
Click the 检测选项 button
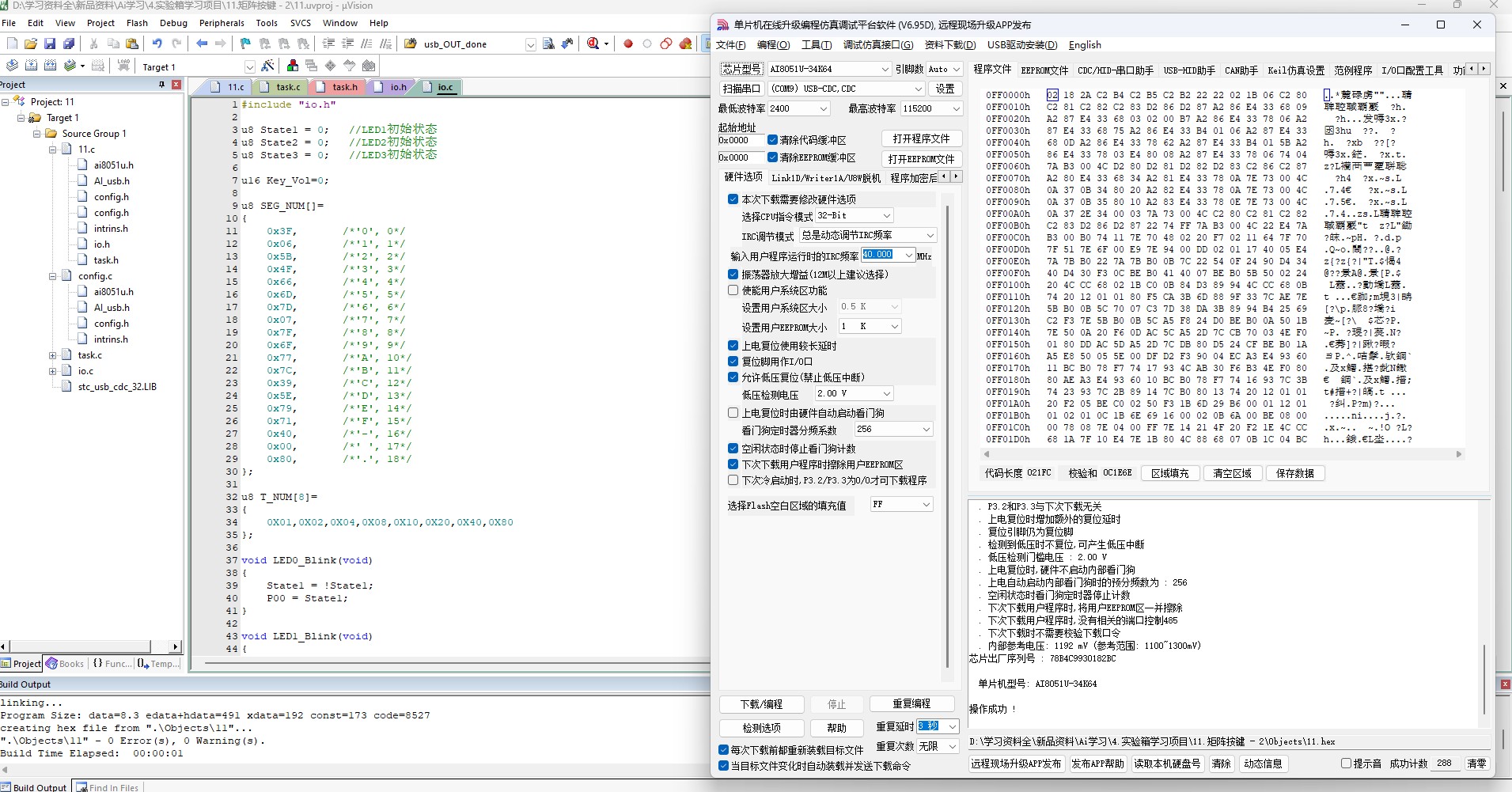coord(761,727)
